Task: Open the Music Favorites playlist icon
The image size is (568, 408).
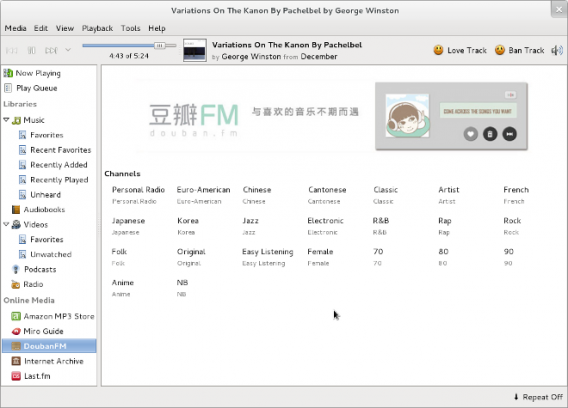Action: 22,135
